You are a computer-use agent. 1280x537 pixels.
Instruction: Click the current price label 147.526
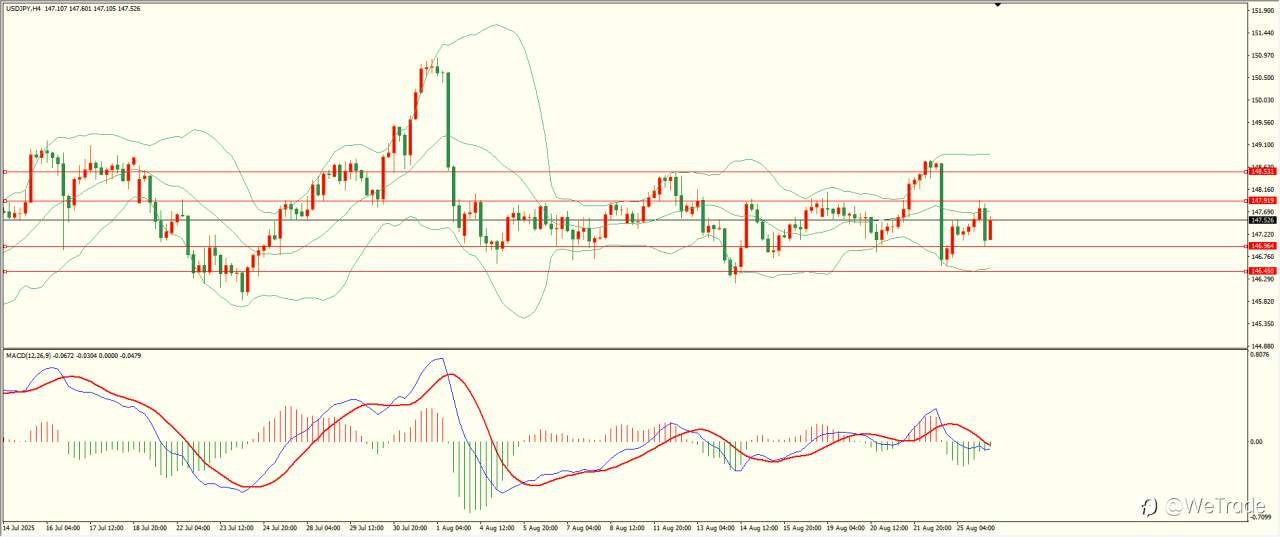1261,220
